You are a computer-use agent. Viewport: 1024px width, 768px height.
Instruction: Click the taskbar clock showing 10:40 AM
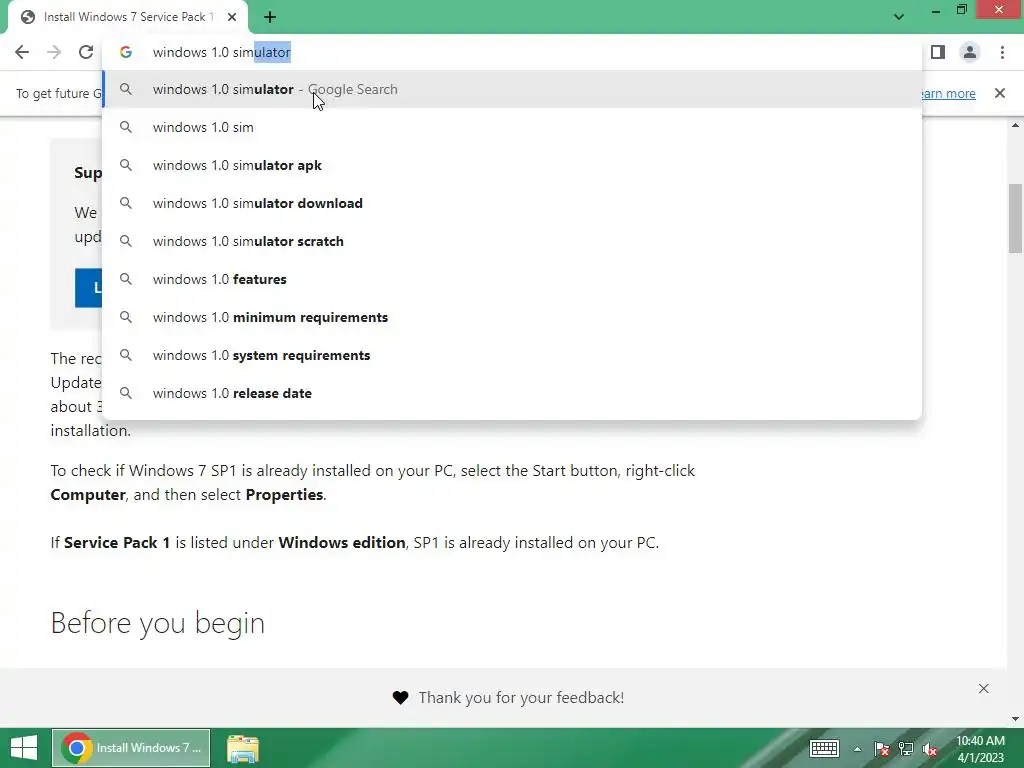(x=980, y=749)
